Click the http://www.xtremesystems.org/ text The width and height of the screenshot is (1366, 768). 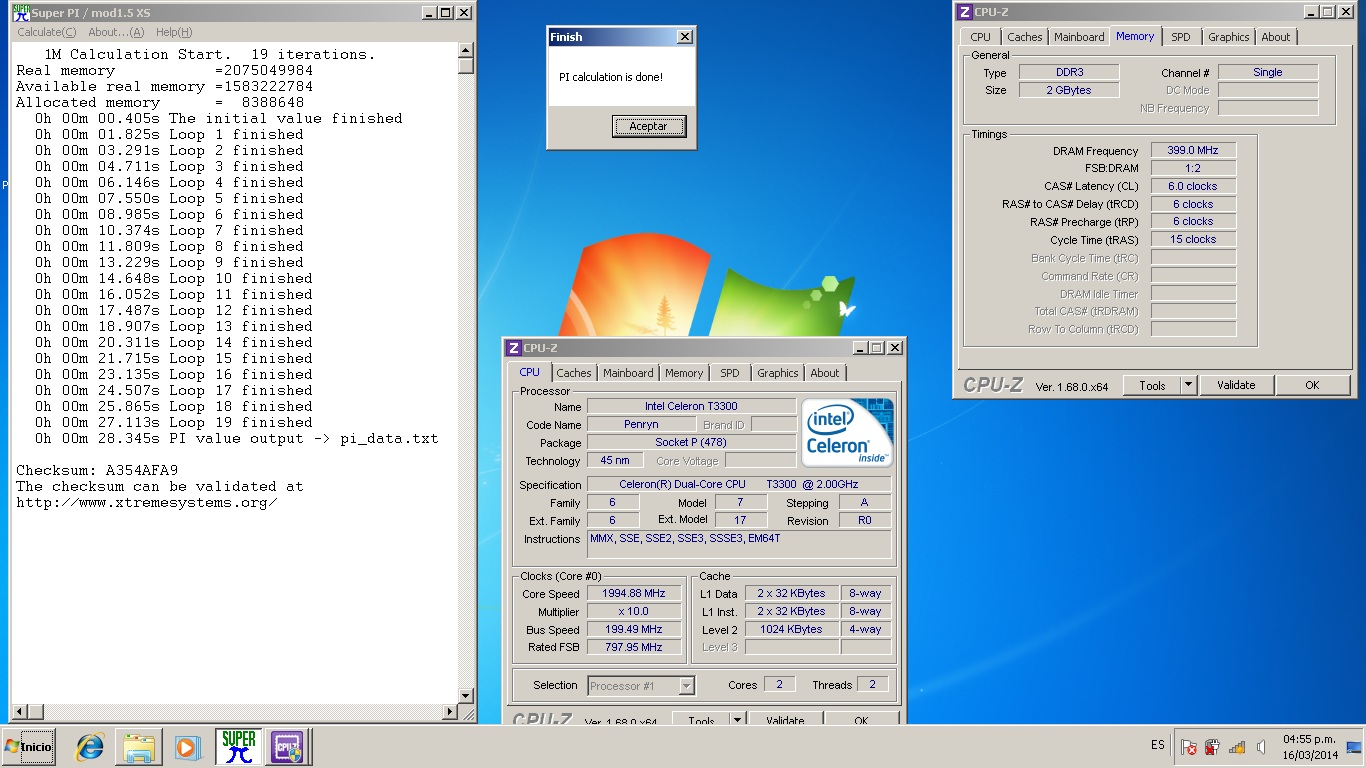click(x=147, y=502)
